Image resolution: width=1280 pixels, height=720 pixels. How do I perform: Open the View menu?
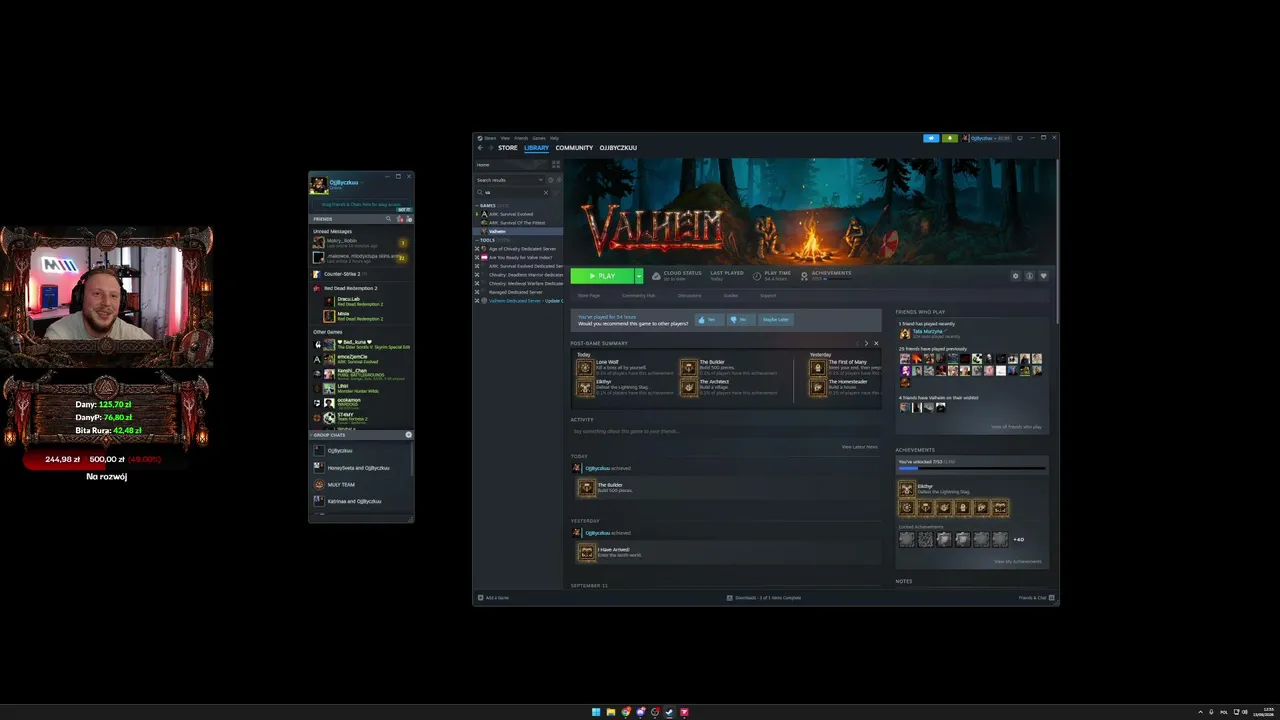[x=505, y=138]
